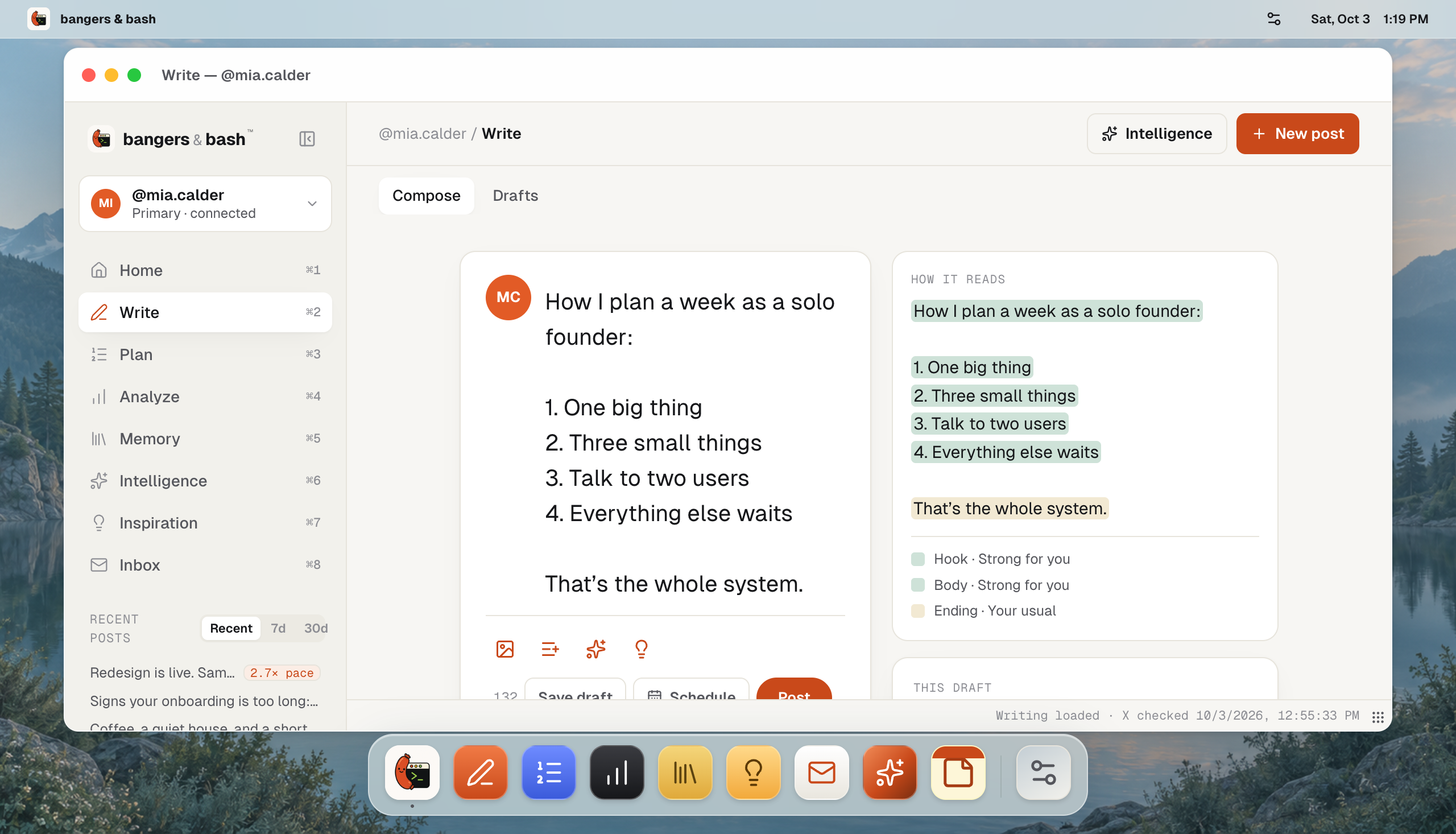The height and width of the screenshot is (834, 1456).
Task: Click preview line '1. One big thing'
Action: pyautogui.click(x=971, y=367)
